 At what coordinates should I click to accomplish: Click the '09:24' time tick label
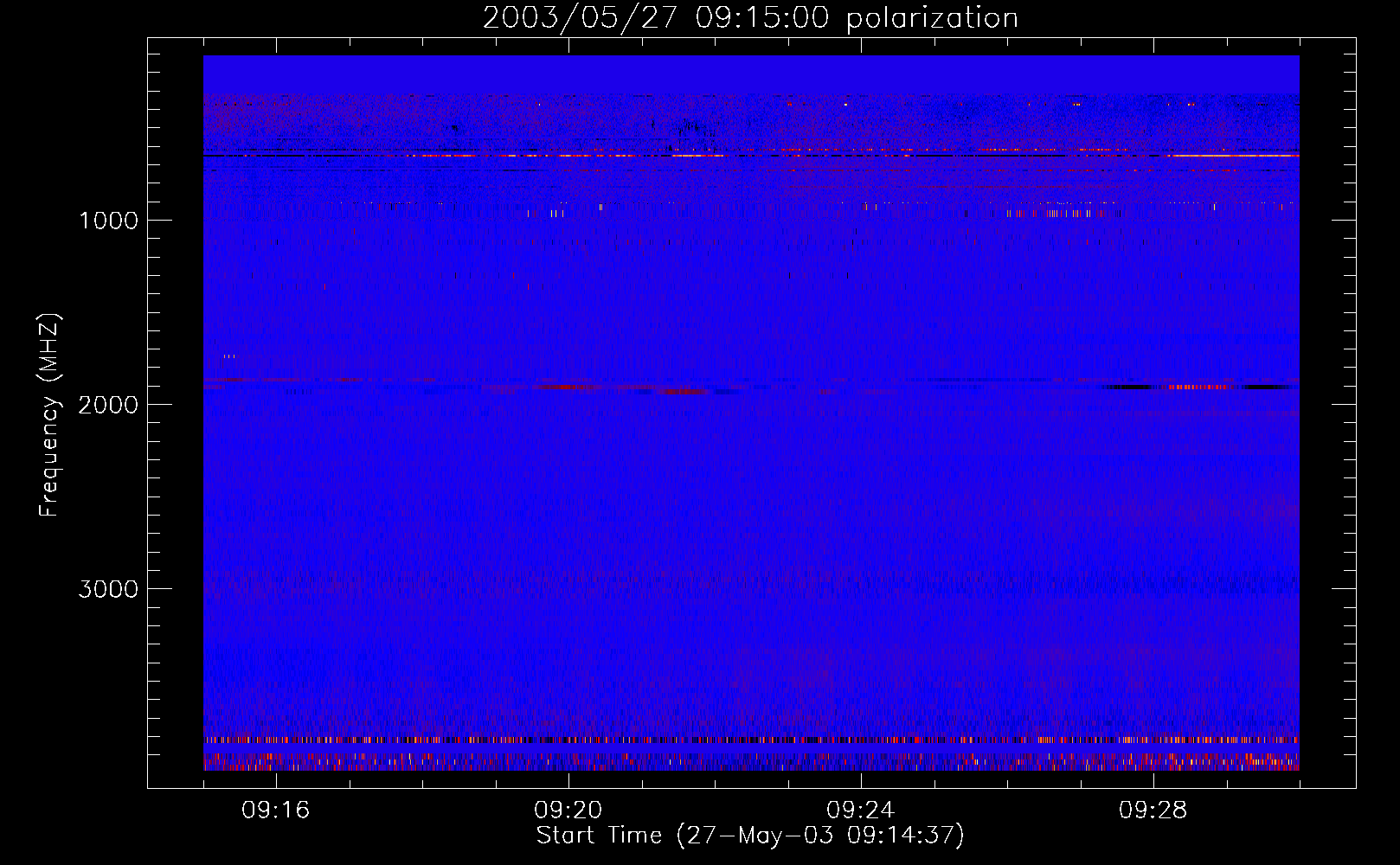861,811
